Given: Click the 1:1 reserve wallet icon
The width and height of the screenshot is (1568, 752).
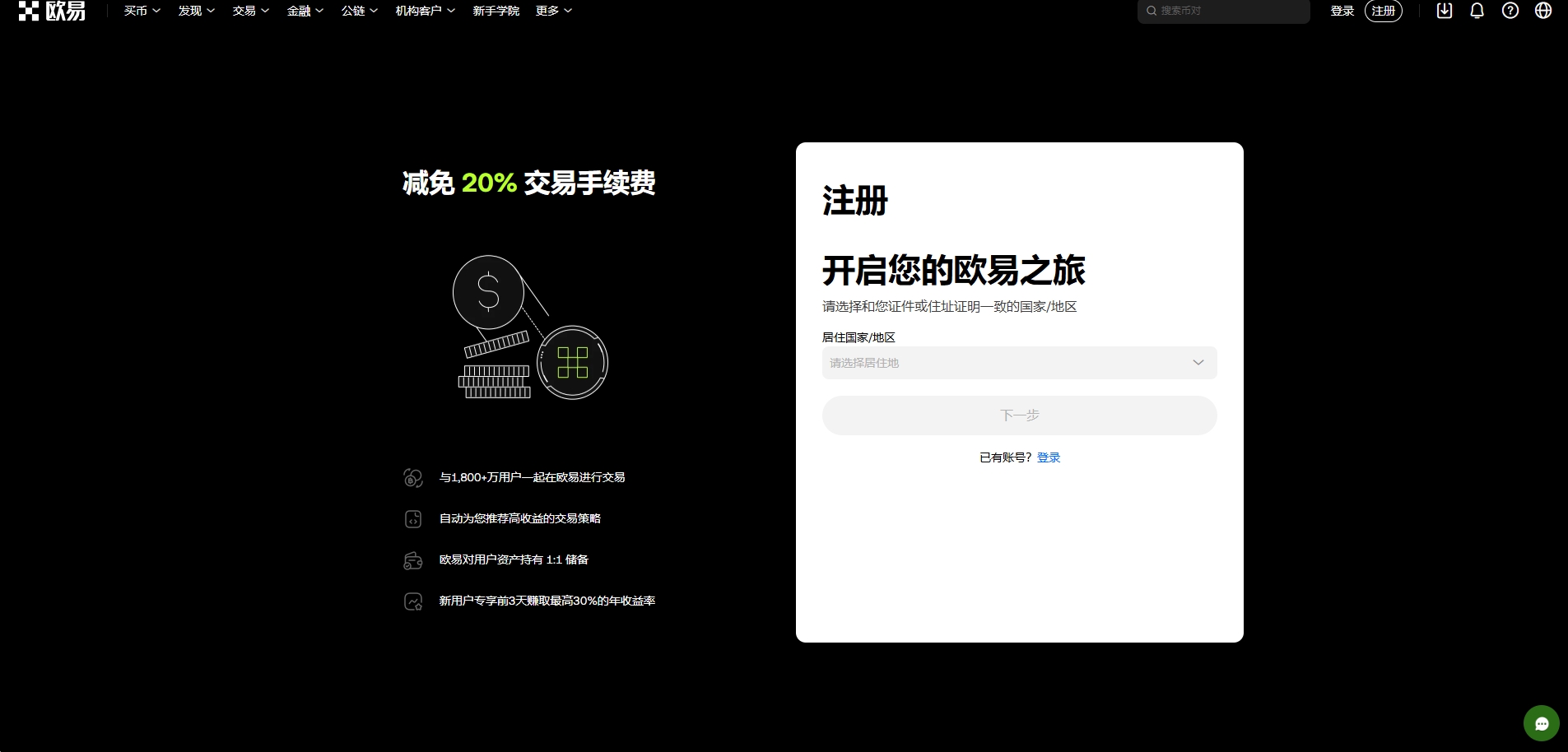Looking at the screenshot, I should click(x=413, y=560).
